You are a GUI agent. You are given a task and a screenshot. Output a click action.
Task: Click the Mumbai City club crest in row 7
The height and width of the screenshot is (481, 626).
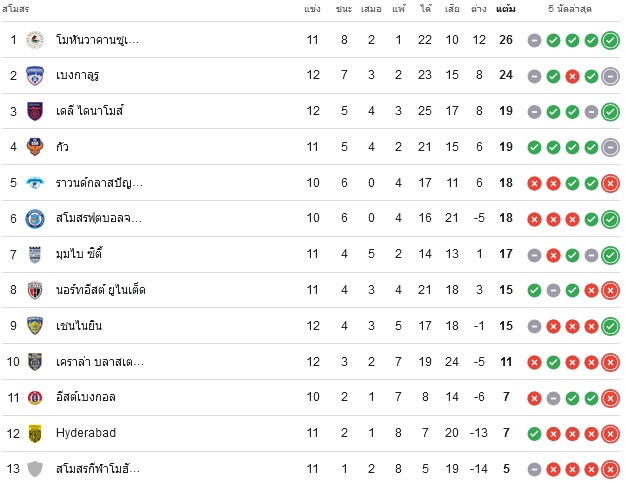tap(35, 254)
